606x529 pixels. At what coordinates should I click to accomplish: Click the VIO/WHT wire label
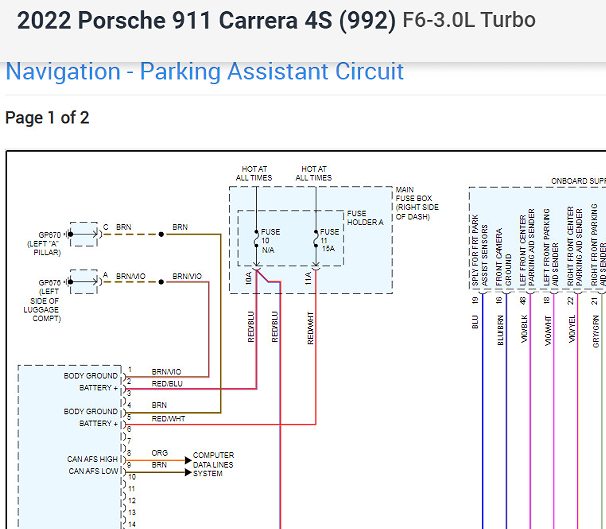[548, 330]
